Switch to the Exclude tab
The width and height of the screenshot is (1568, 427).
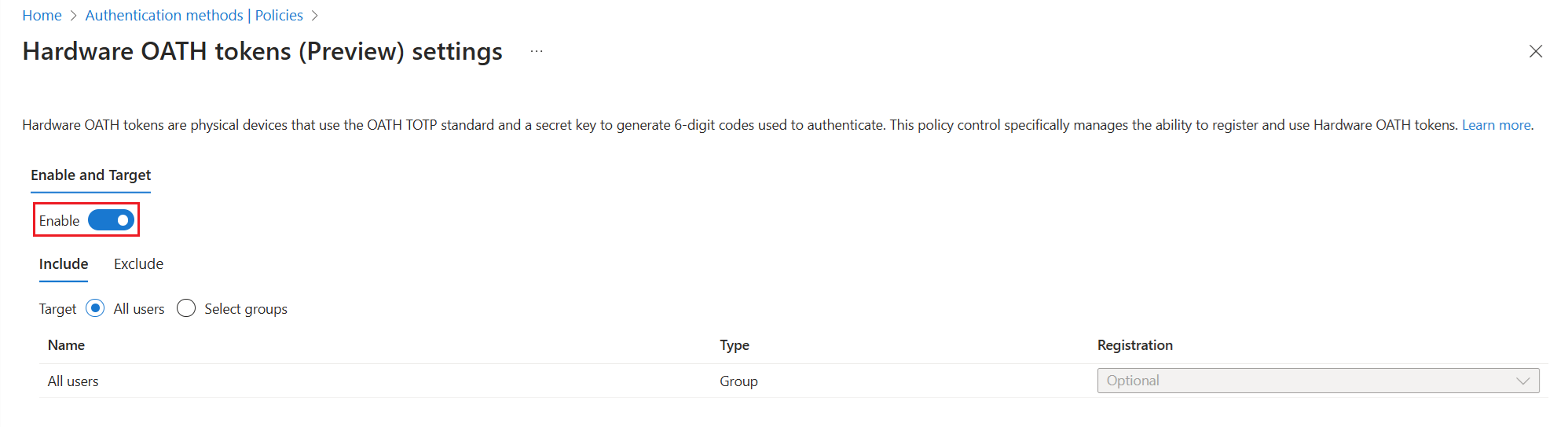click(138, 264)
